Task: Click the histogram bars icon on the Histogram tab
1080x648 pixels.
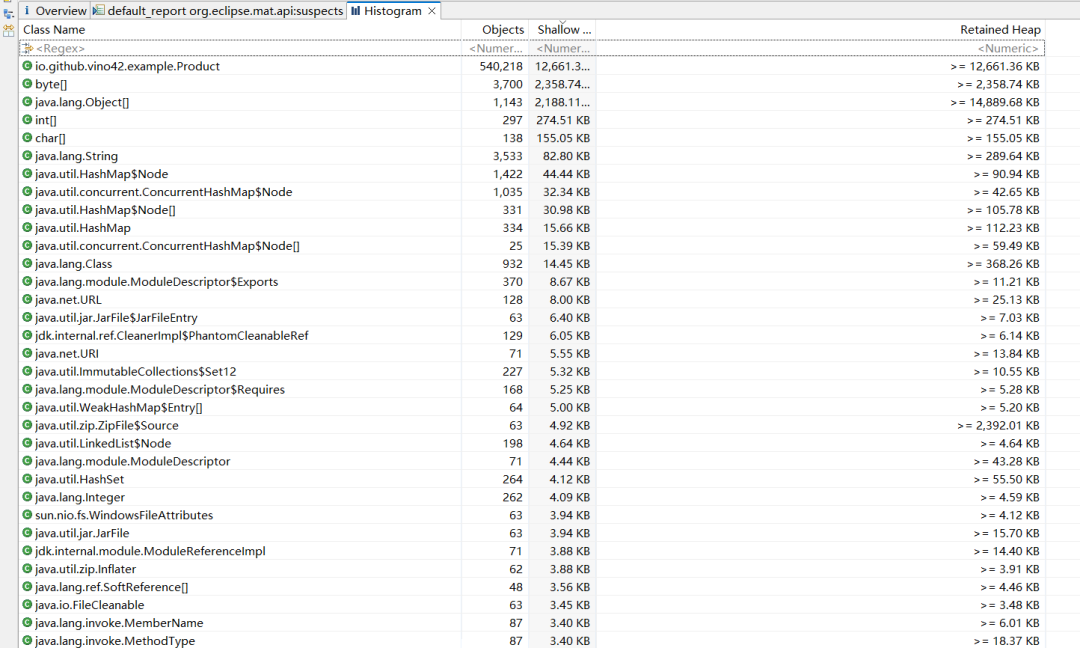Action: click(354, 10)
